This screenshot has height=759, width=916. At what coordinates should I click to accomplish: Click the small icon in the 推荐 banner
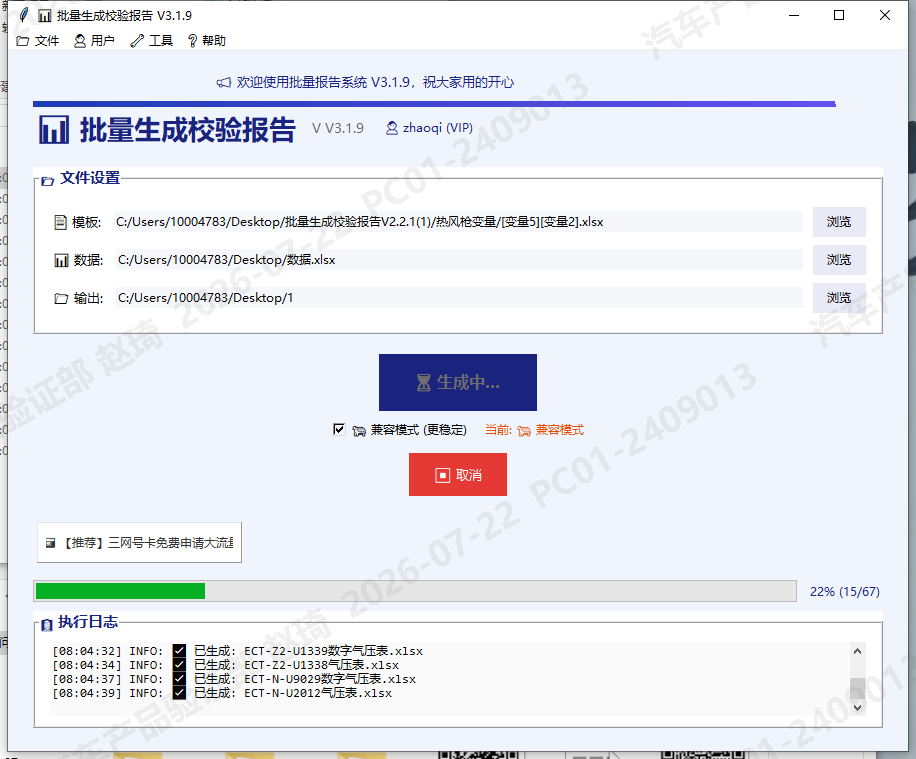pos(51,543)
